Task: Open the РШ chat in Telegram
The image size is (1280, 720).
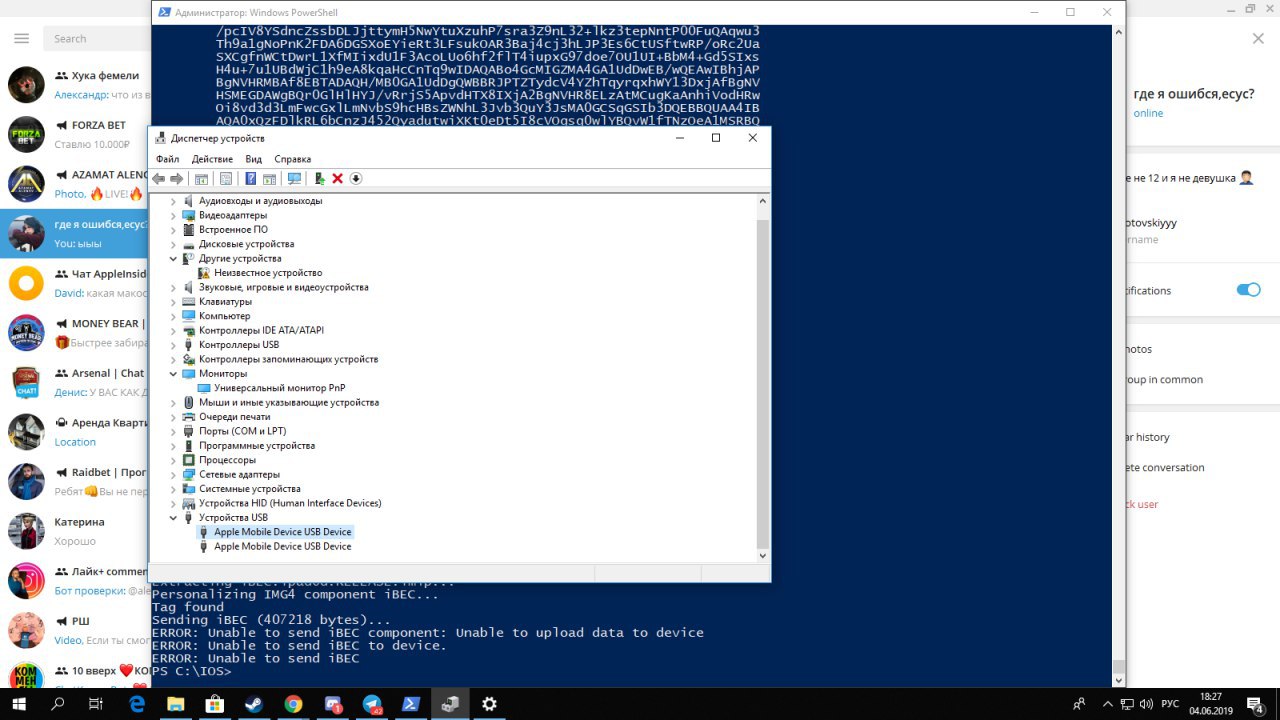Action: coord(75,630)
